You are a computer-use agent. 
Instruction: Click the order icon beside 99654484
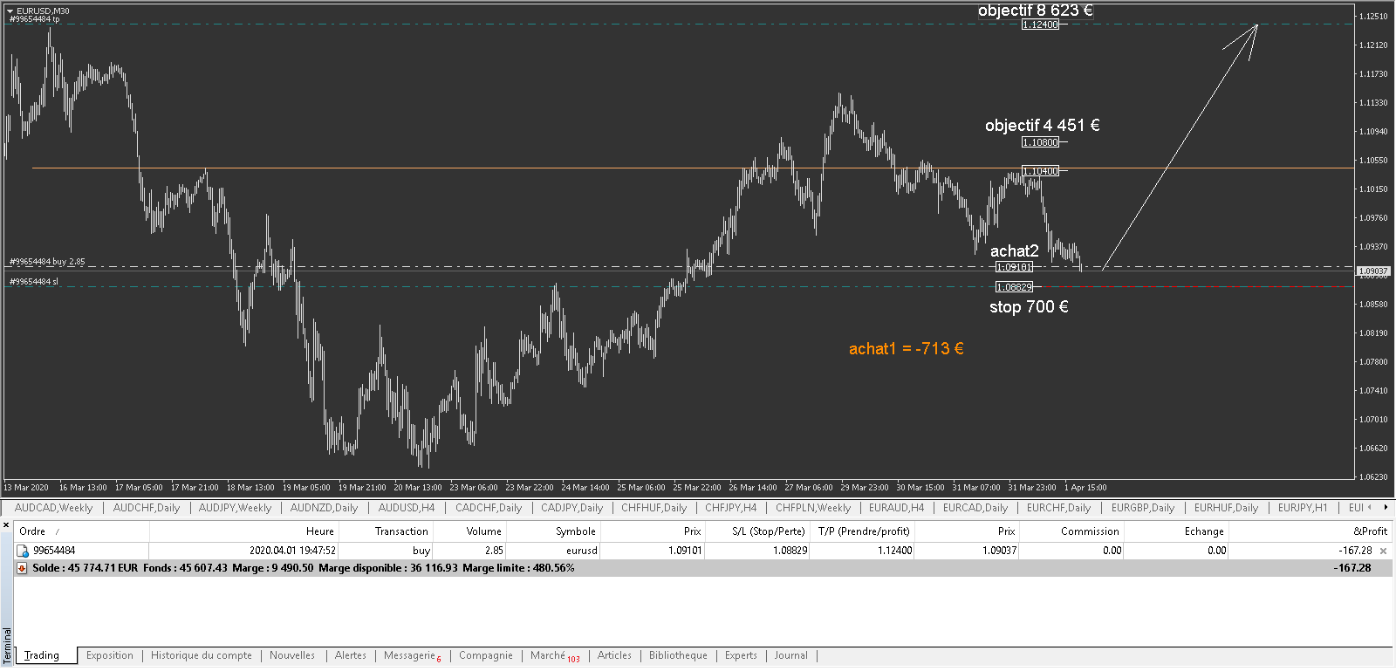(23, 550)
